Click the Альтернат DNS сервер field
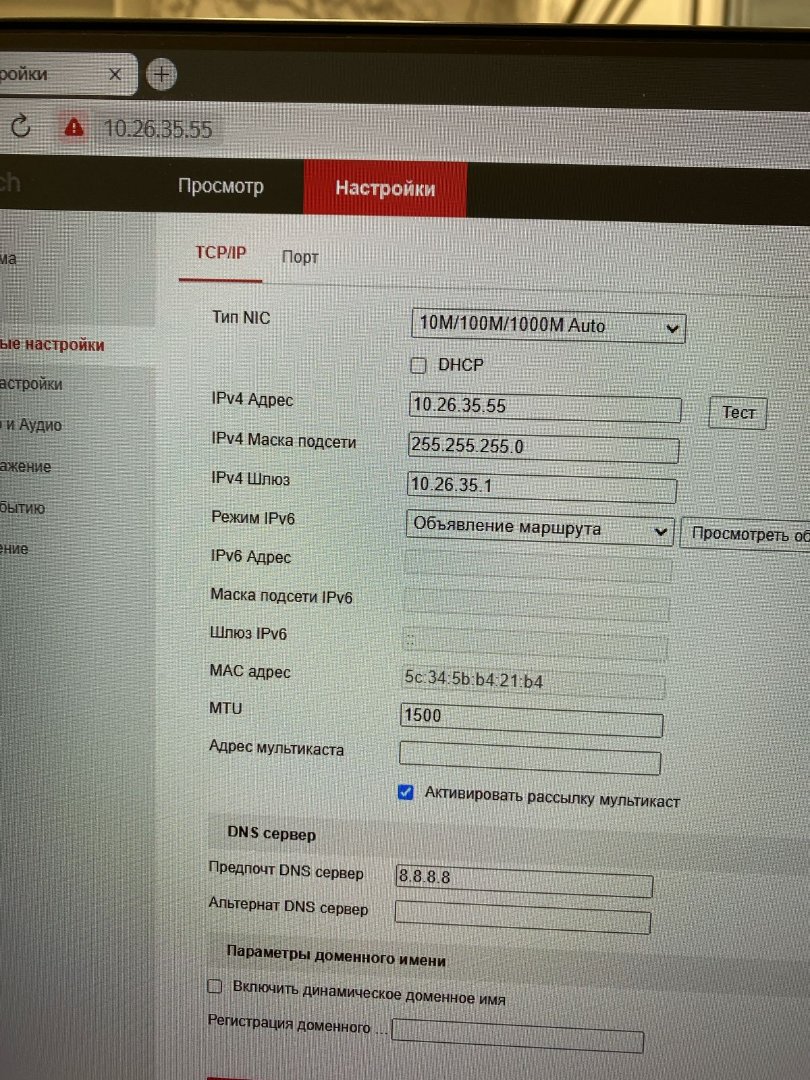The image size is (810, 1080). pyautogui.click(x=522, y=917)
